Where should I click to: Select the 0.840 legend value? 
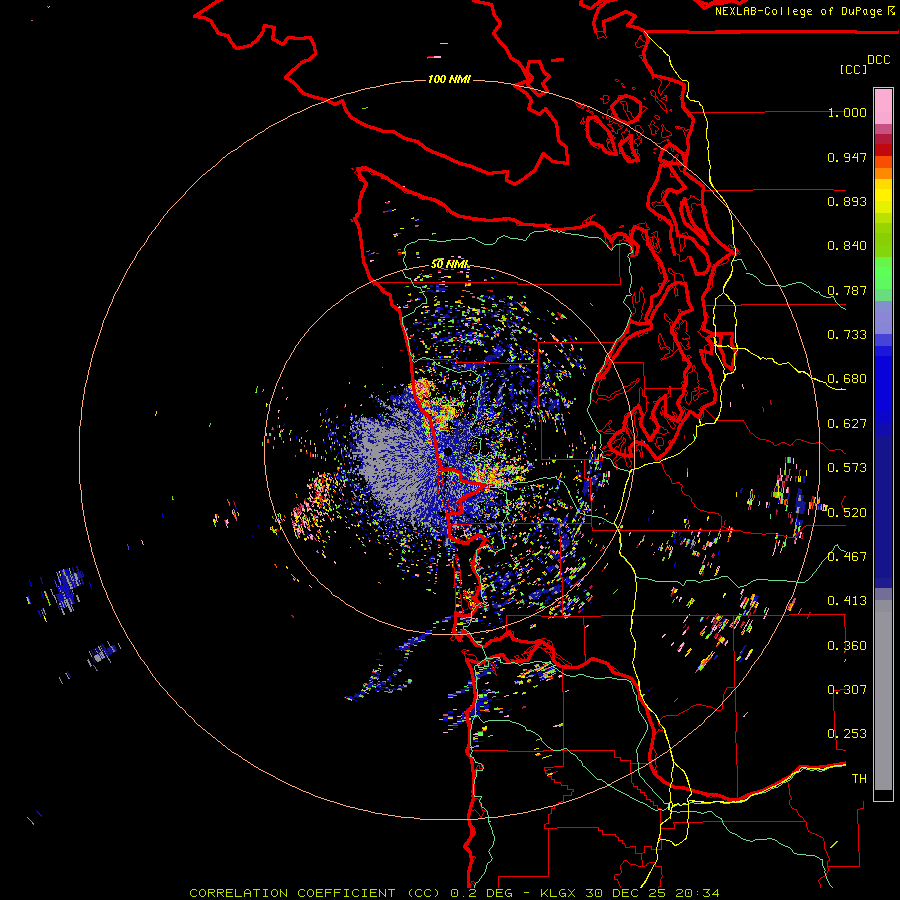[847, 246]
